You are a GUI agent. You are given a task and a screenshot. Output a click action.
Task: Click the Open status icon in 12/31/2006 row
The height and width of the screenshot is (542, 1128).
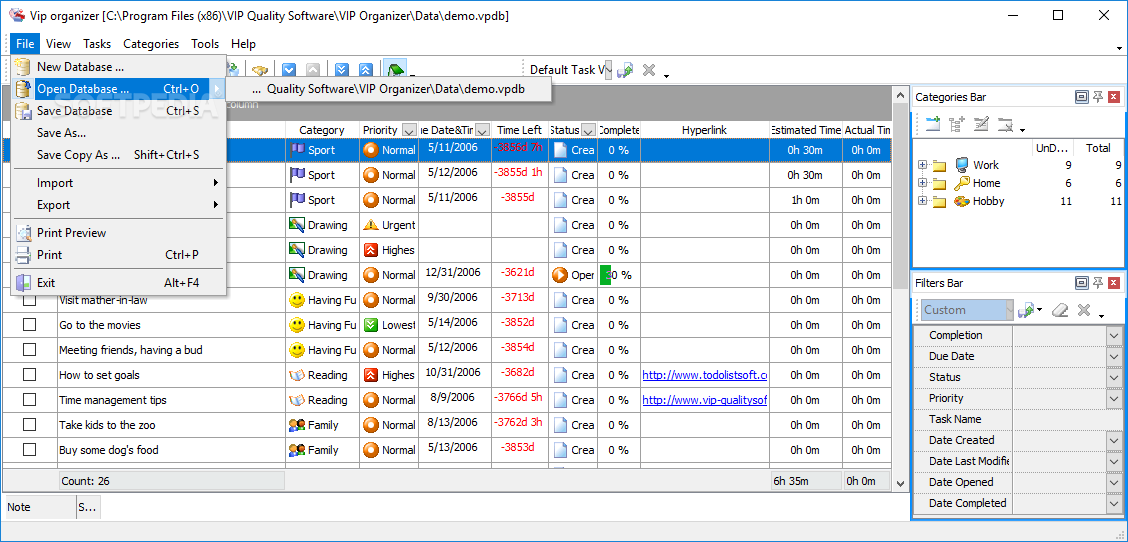560,275
